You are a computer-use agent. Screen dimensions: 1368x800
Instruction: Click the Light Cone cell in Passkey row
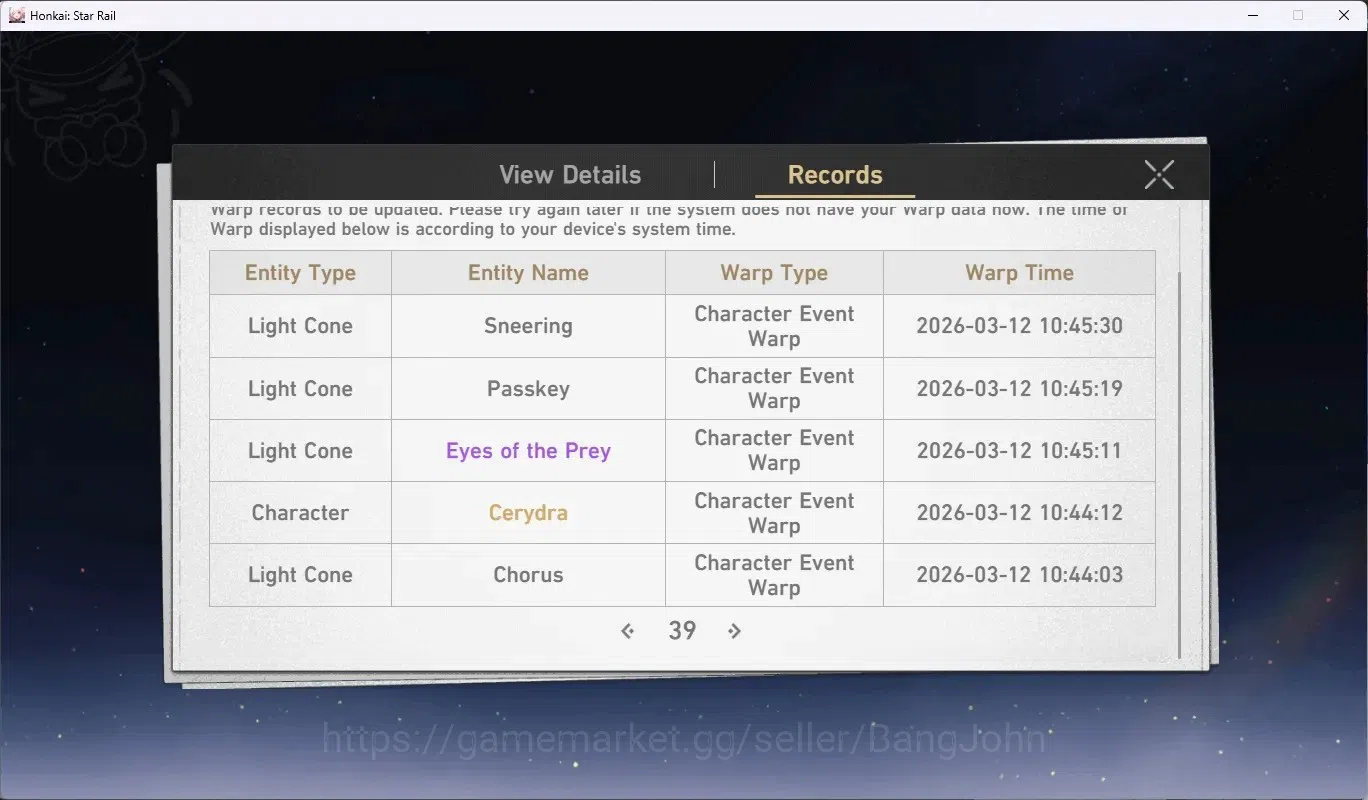[x=300, y=389]
